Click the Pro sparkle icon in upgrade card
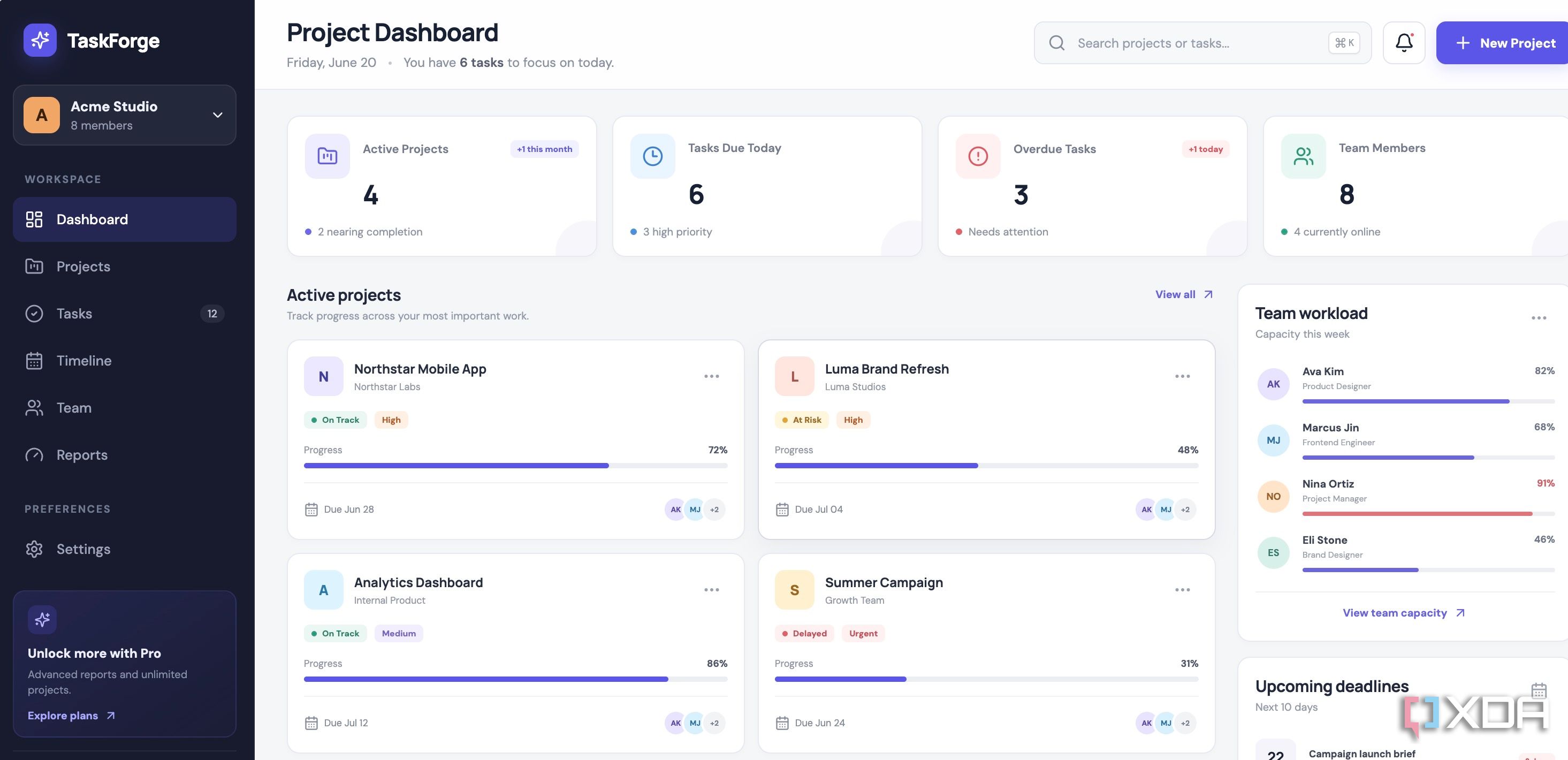1568x760 pixels. (x=42, y=619)
